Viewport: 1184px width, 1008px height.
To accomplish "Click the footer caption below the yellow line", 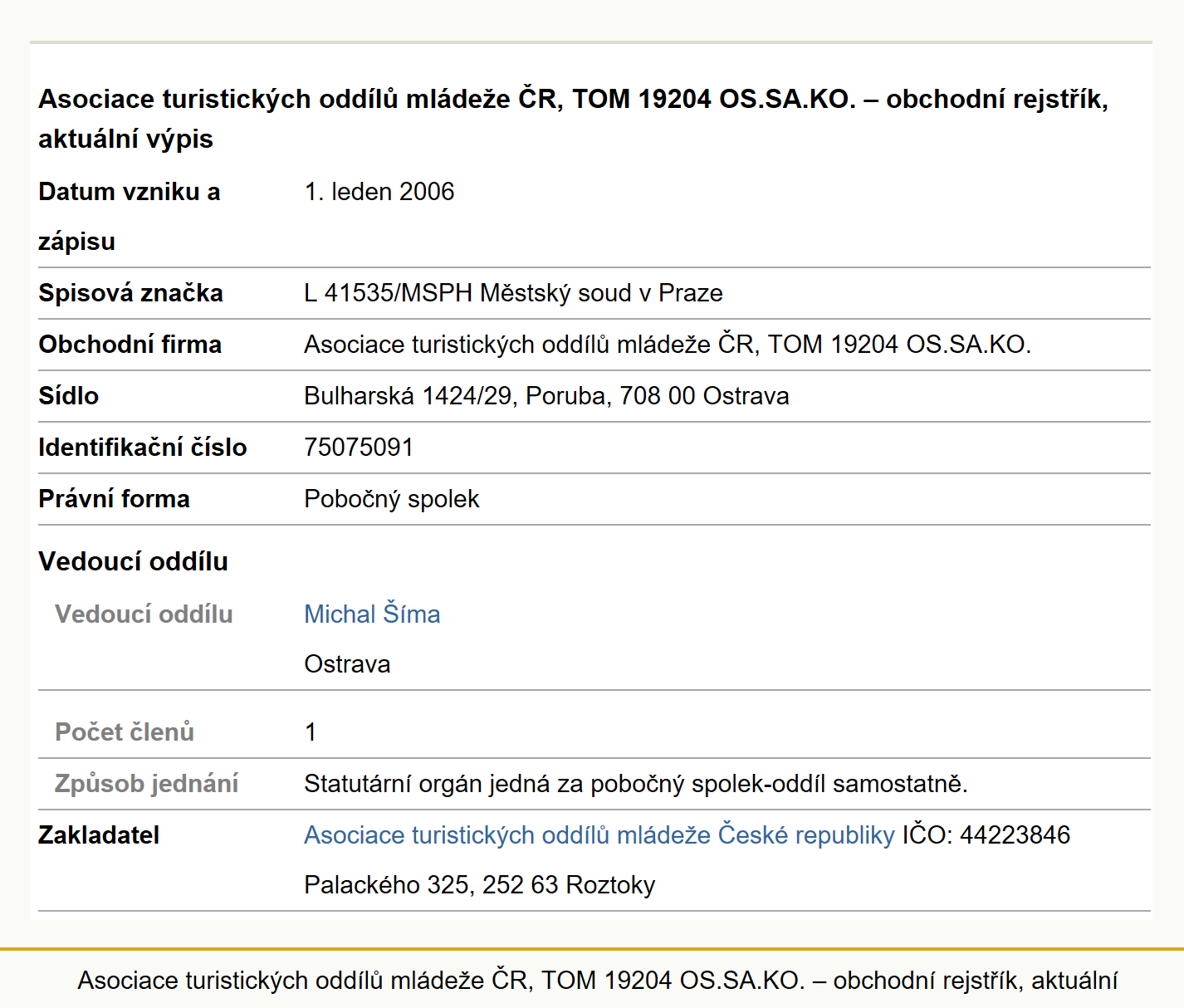I will tap(597, 981).
